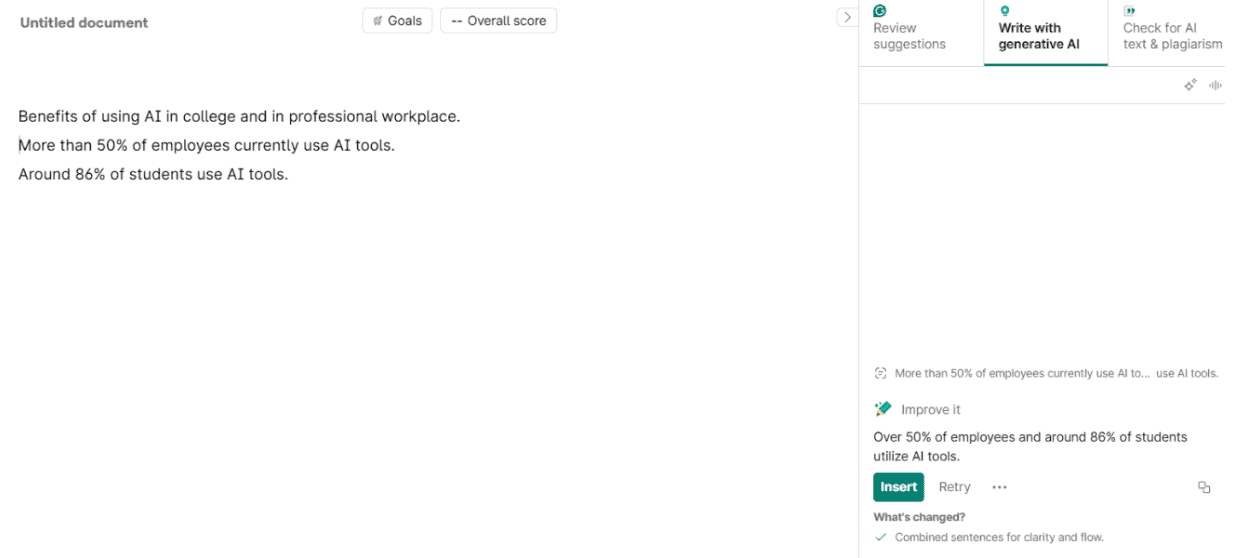Open the three-dots more options menu
The width and height of the screenshot is (1237, 558).
coord(999,487)
